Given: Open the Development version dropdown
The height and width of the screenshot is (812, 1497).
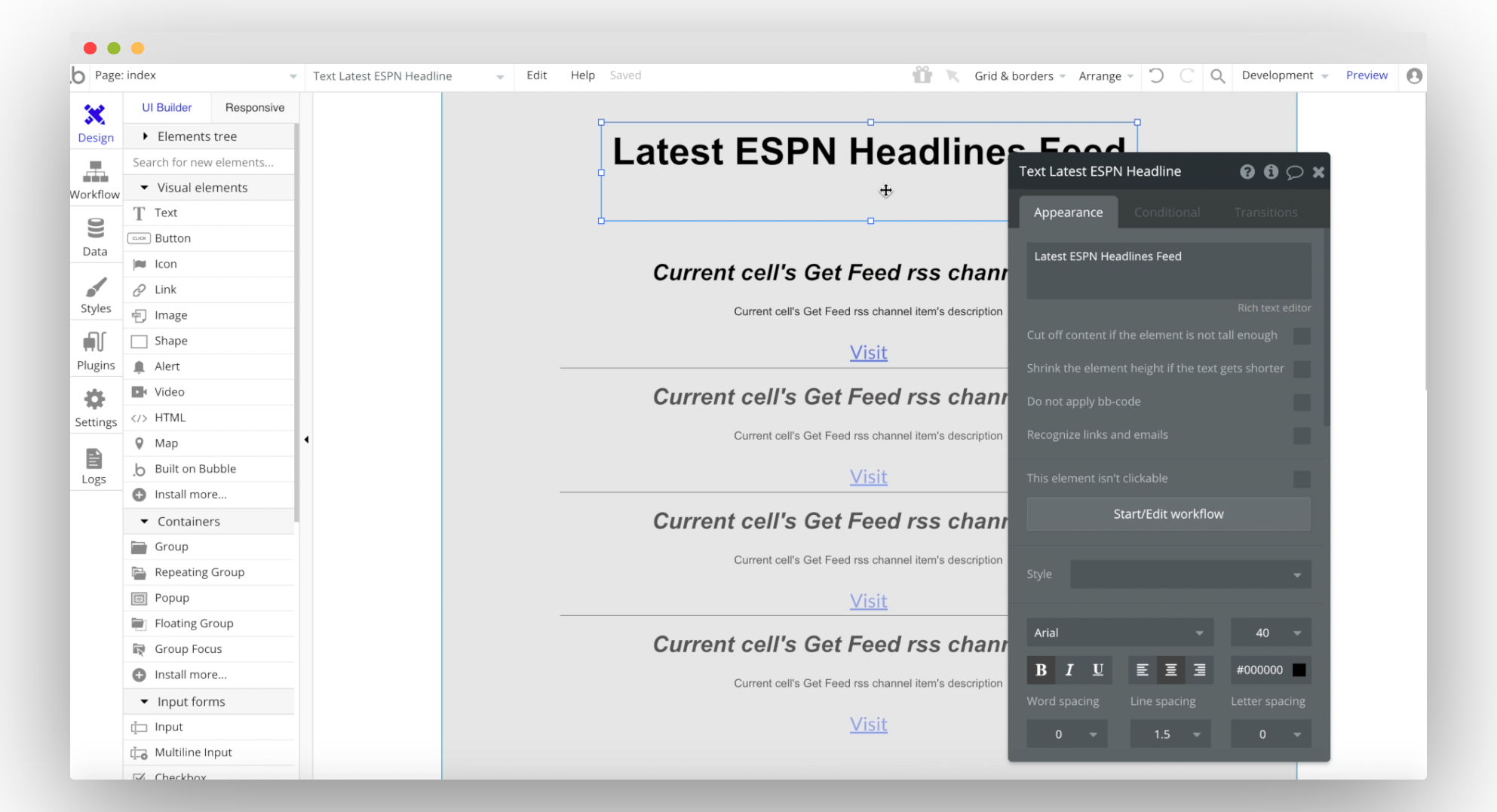Looking at the screenshot, I should click(1284, 75).
